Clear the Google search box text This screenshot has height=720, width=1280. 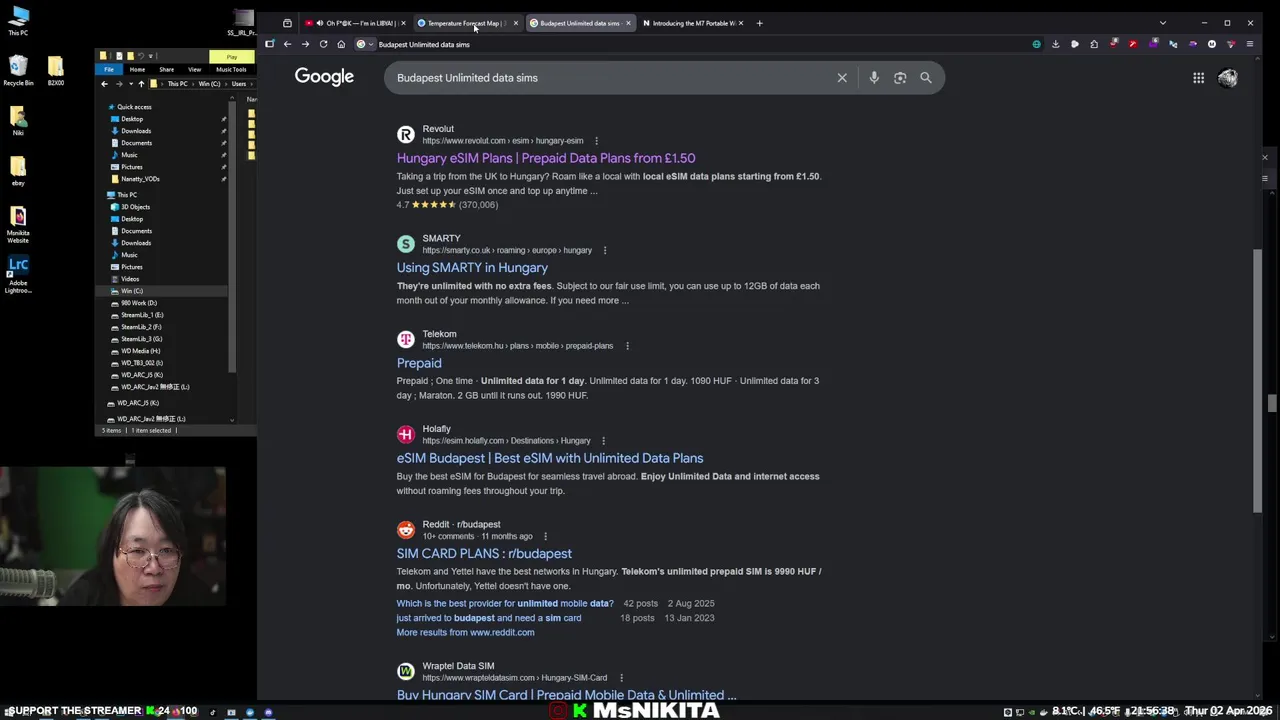[x=842, y=78]
